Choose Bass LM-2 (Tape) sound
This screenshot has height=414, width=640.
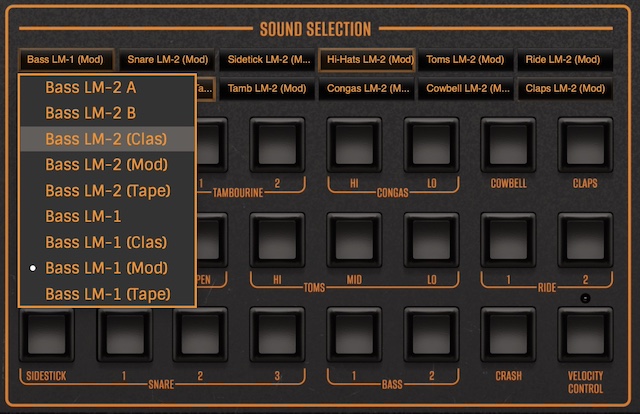coord(107,191)
